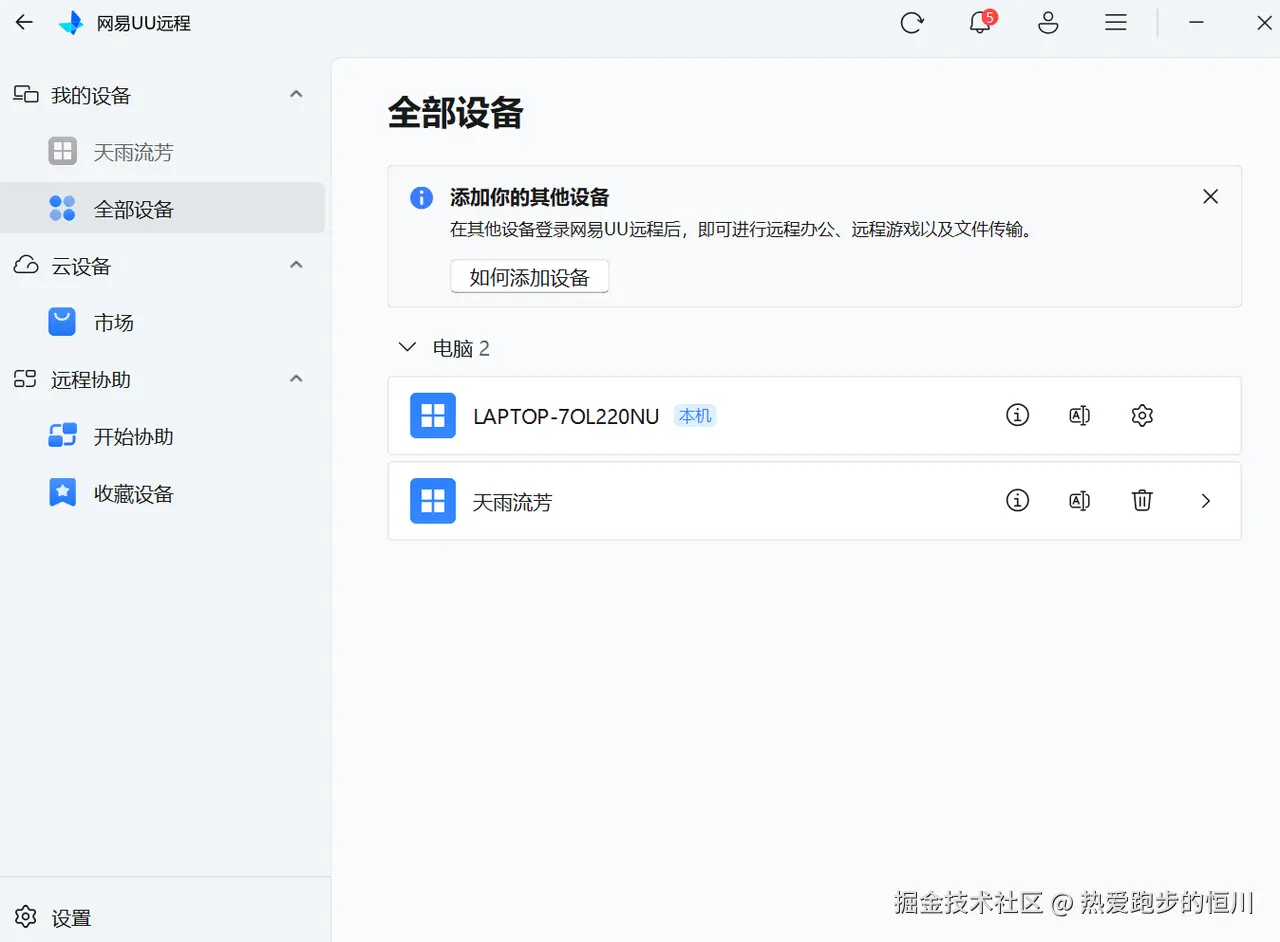Image resolution: width=1280 pixels, height=942 pixels.
Task: Dismiss the add-device banner
Action: (1210, 196)
